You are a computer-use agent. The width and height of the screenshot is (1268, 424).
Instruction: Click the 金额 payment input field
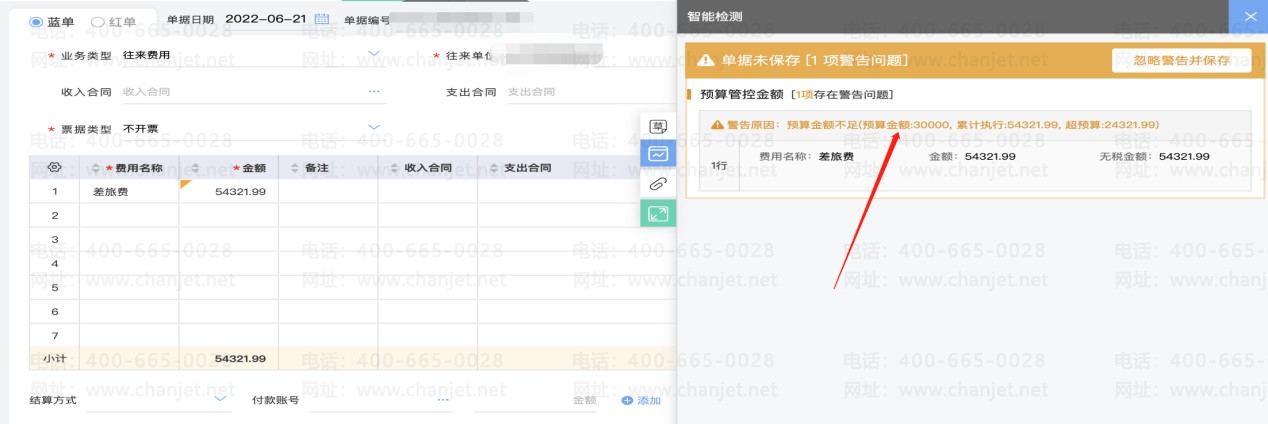(x=538, y=399)
